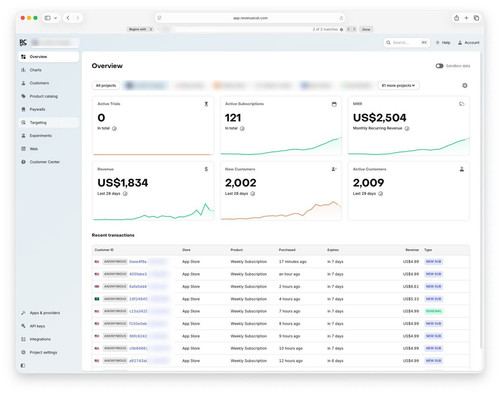
Task: Click the API keys icon
Action: coord(23,326)
